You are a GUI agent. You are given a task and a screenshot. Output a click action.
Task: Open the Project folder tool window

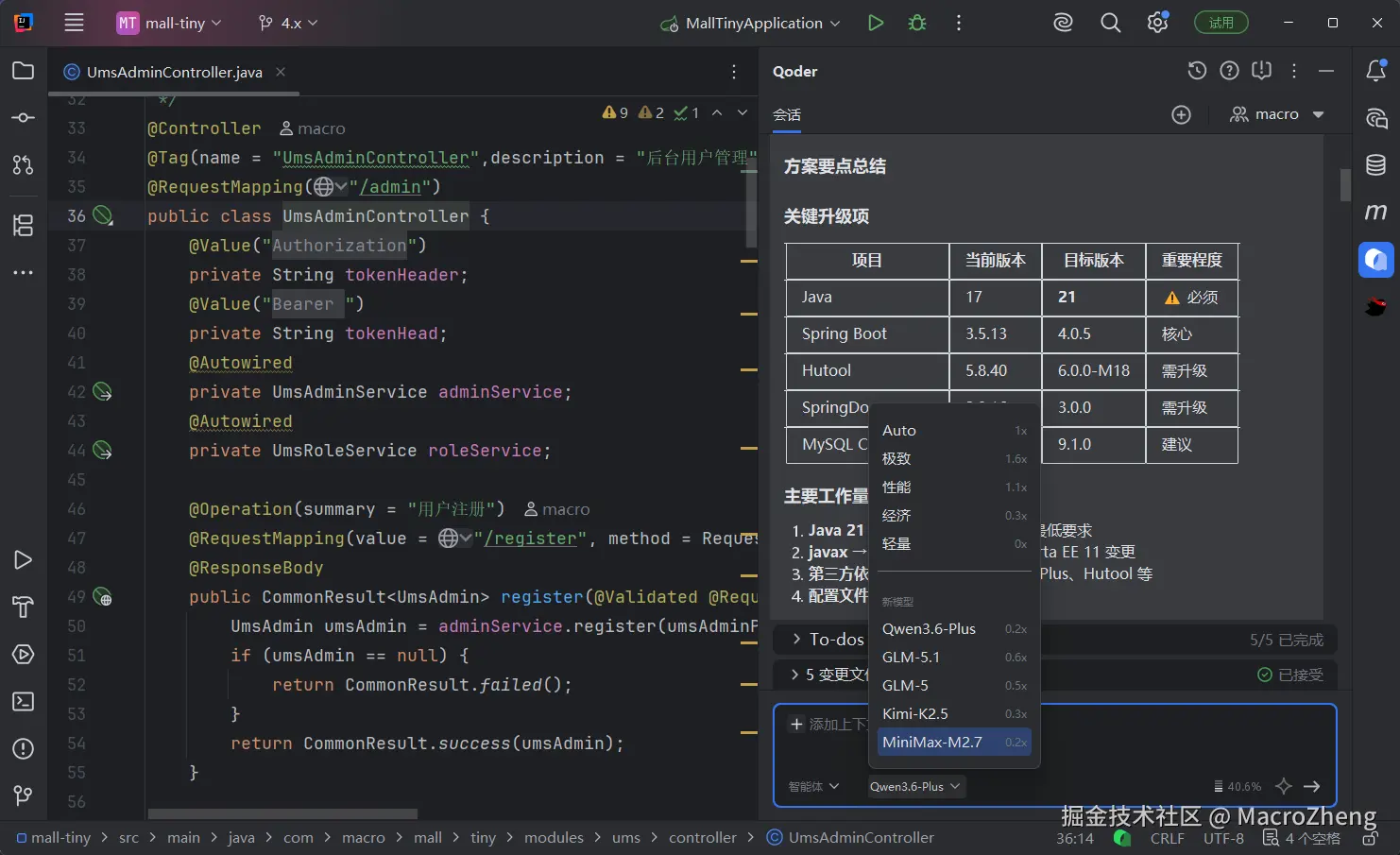point(24,71)
